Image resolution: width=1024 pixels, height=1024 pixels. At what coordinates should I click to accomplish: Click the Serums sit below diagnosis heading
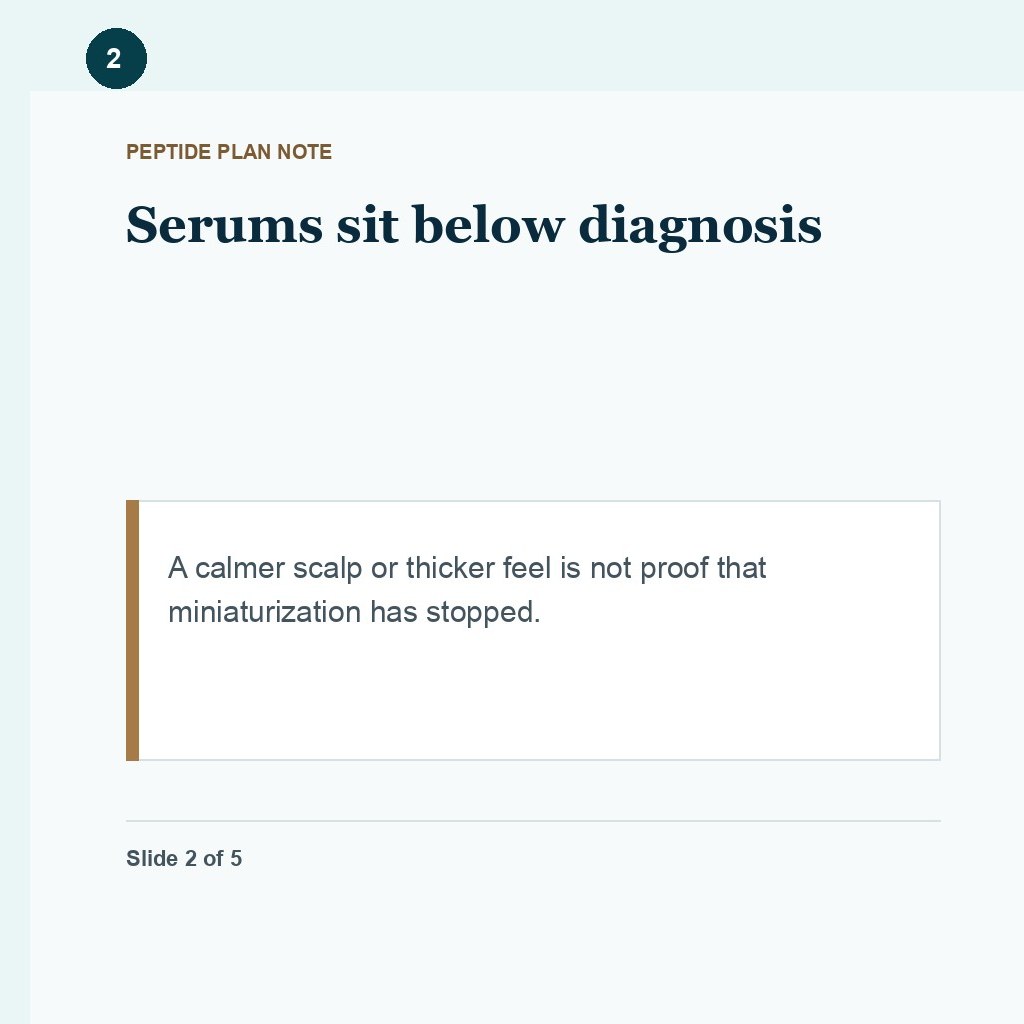pos(473,225)
